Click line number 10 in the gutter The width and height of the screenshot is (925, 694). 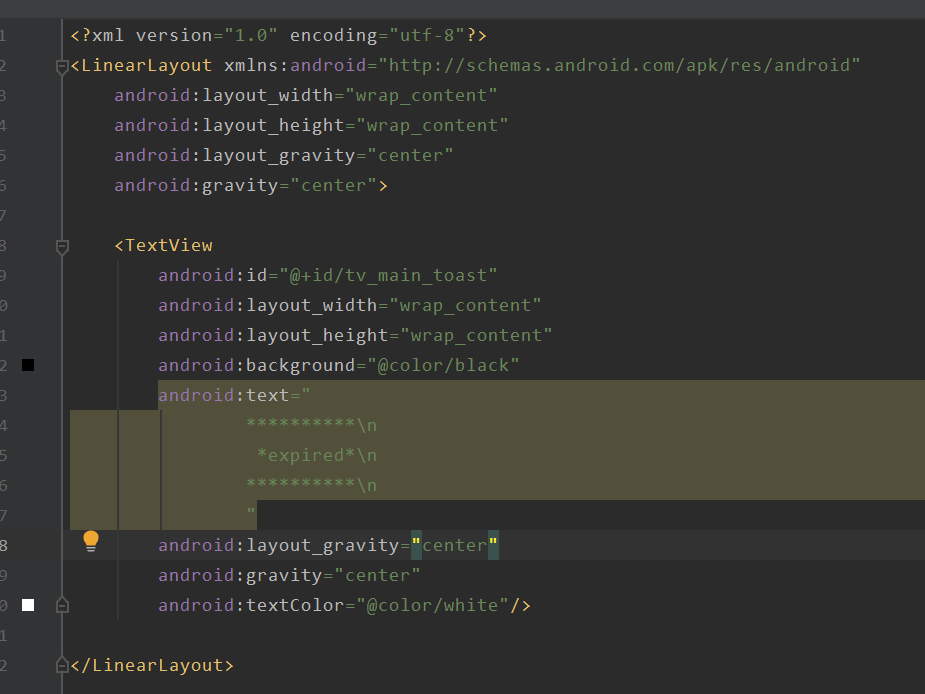click(x=5, y=304)
